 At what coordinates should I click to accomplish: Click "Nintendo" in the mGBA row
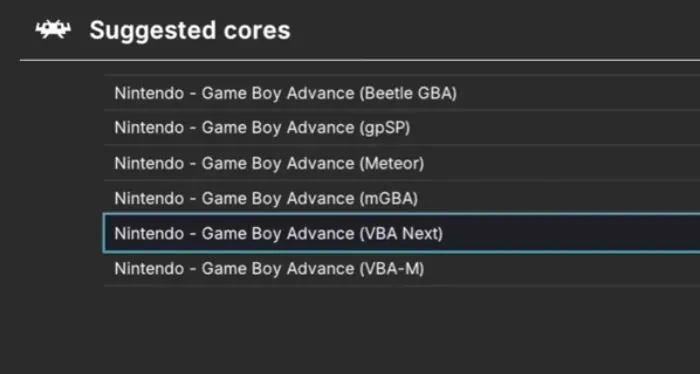(x=149, y=198)
